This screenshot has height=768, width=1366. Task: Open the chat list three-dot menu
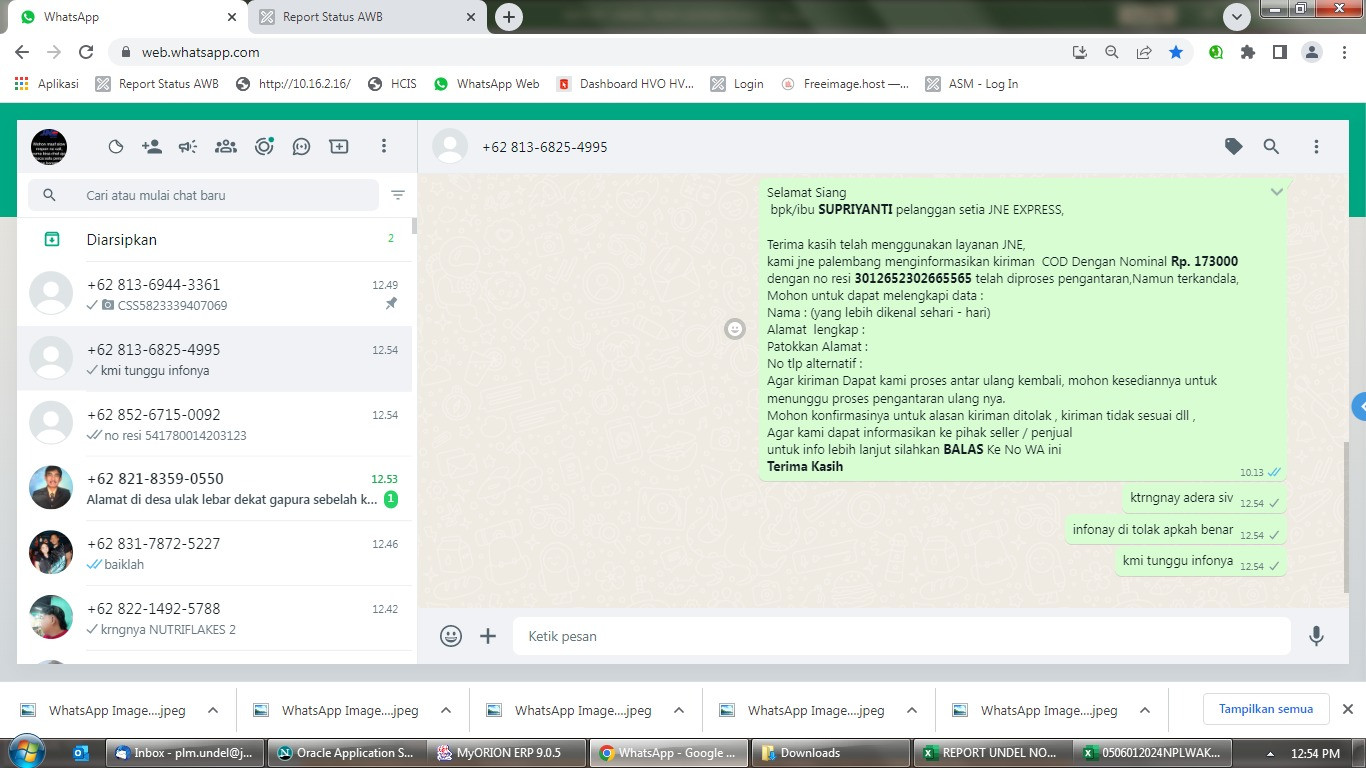click(x=383, y=147)
